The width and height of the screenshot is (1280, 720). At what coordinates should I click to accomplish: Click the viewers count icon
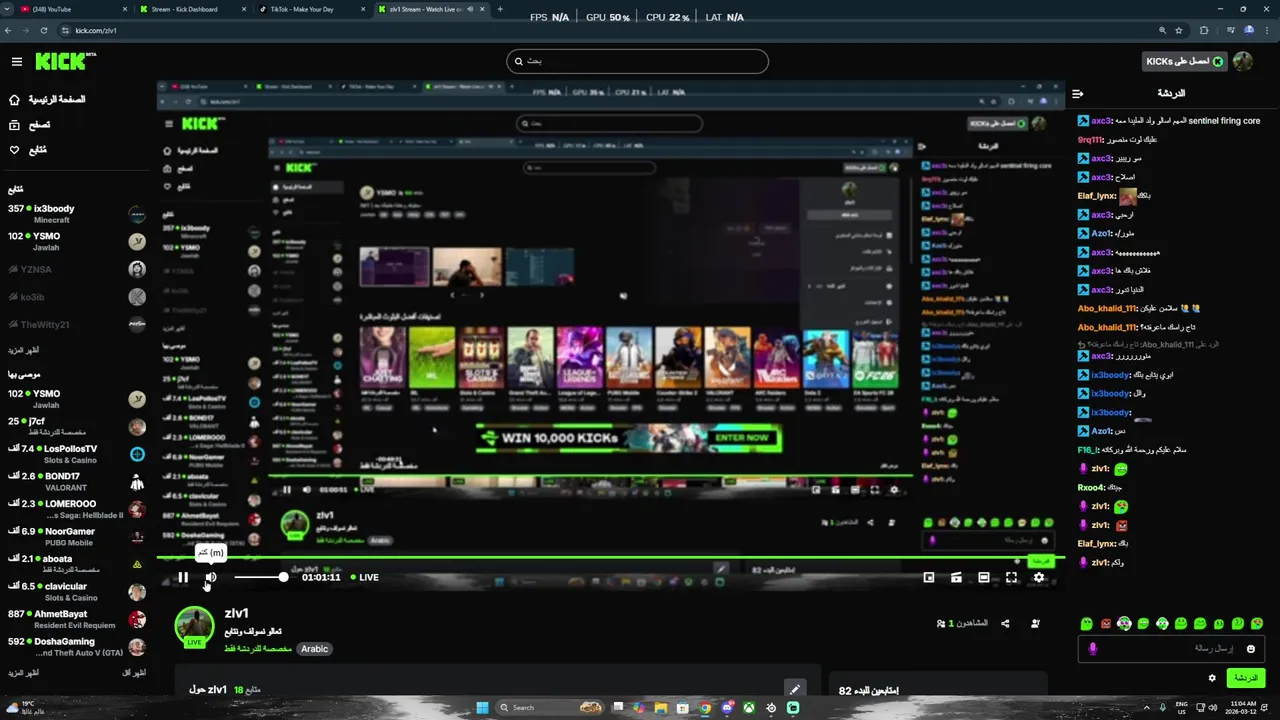[941, 623]
